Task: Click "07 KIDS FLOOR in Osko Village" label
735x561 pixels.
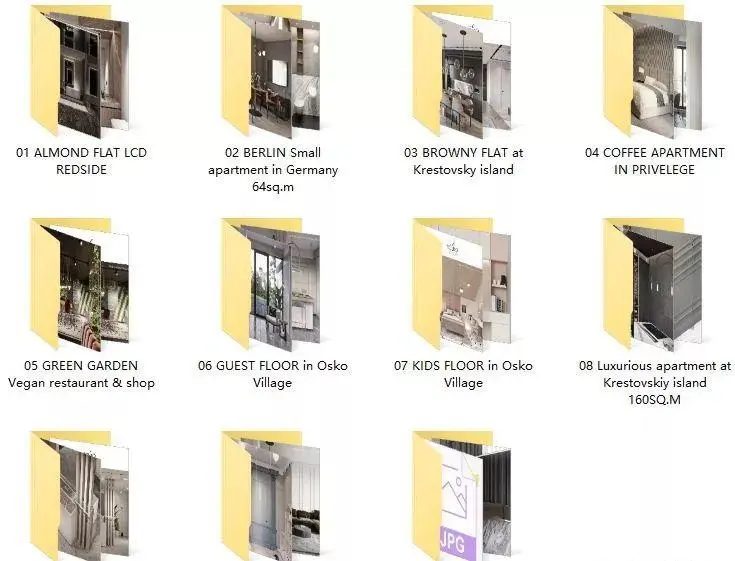Action: tap(463, 374)
